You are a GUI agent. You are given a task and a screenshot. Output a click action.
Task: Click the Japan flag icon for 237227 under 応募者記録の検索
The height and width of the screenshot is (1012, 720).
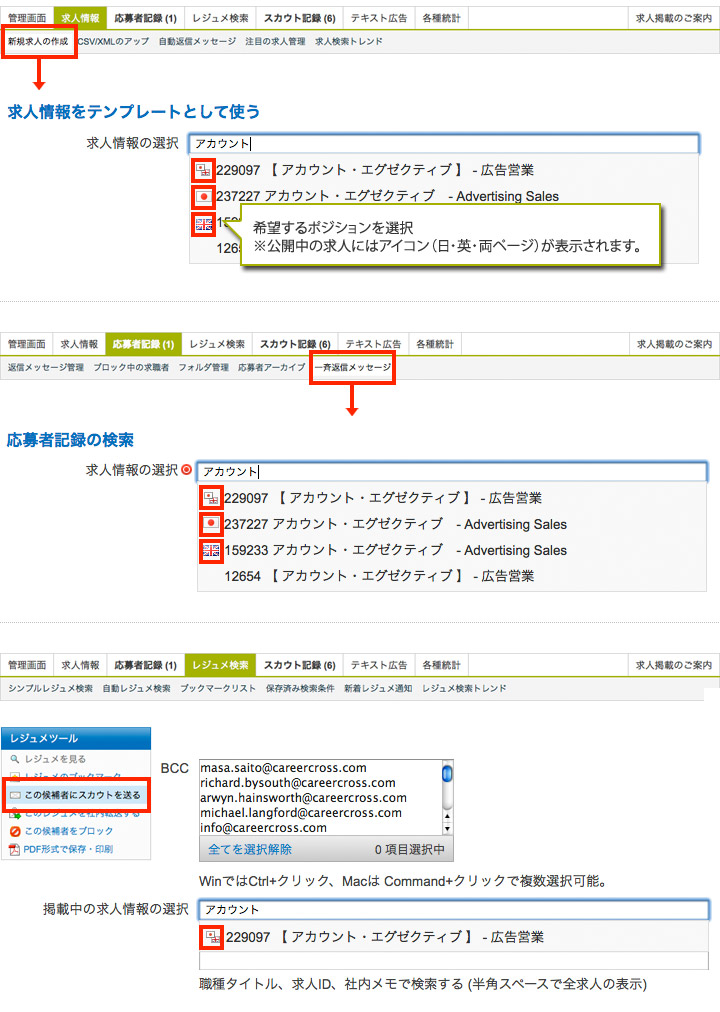(211, 524)
